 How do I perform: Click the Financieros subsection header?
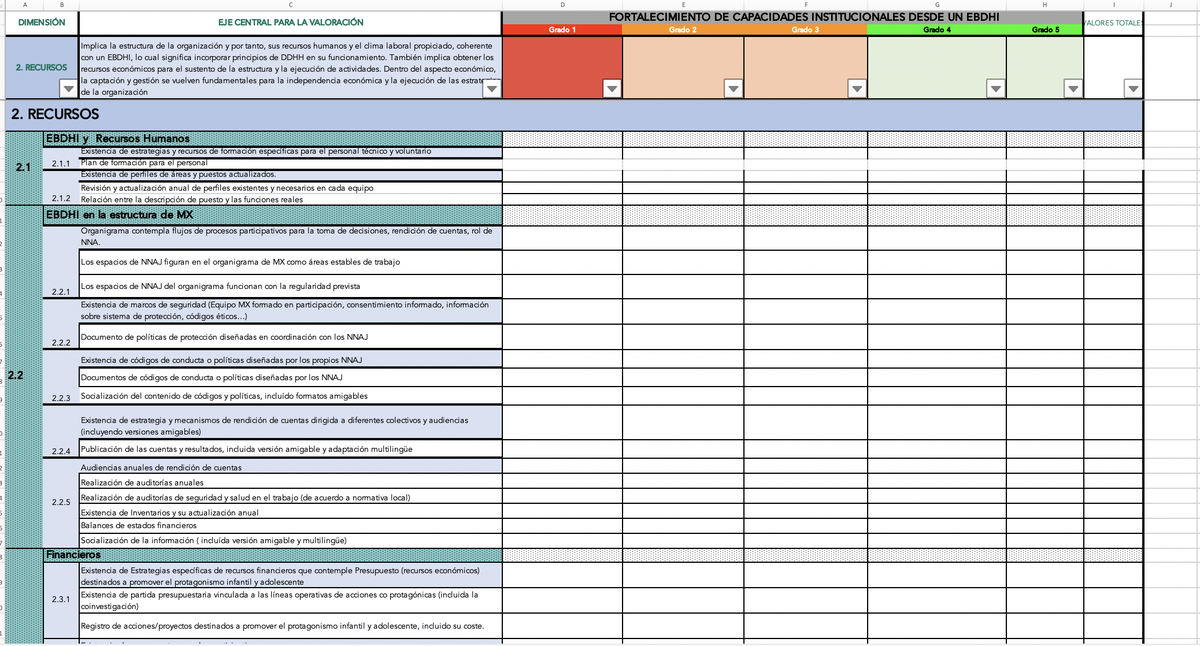click(x=273, y=554)
